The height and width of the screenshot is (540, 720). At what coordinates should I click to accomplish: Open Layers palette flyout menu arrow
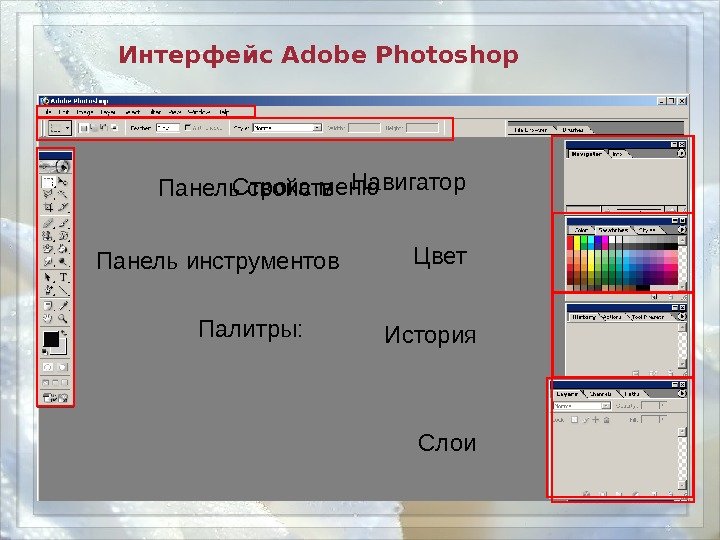coord(682,394)
